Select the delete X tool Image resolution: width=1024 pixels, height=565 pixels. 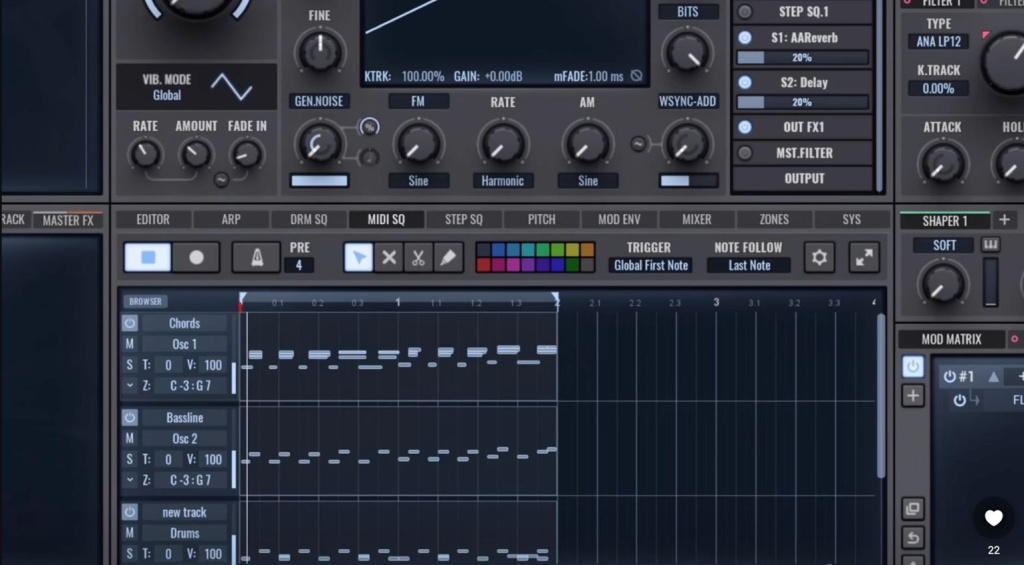[x=389, y=257]
